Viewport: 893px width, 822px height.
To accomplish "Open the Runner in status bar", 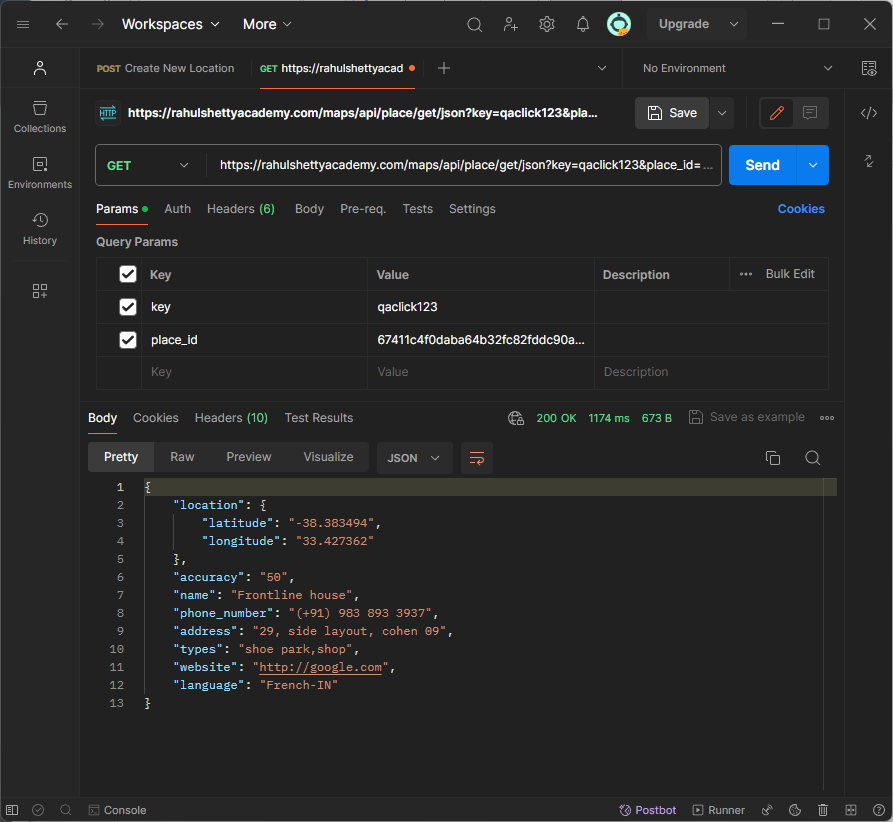I will click(718, 810).
